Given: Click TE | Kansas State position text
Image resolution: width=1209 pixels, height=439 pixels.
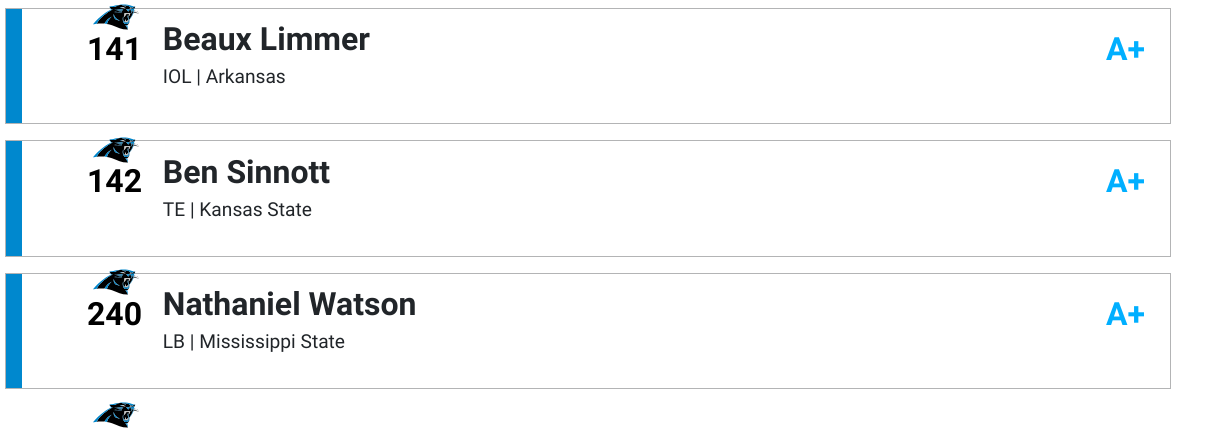Looking at the screenshot, I should (237, 210).
